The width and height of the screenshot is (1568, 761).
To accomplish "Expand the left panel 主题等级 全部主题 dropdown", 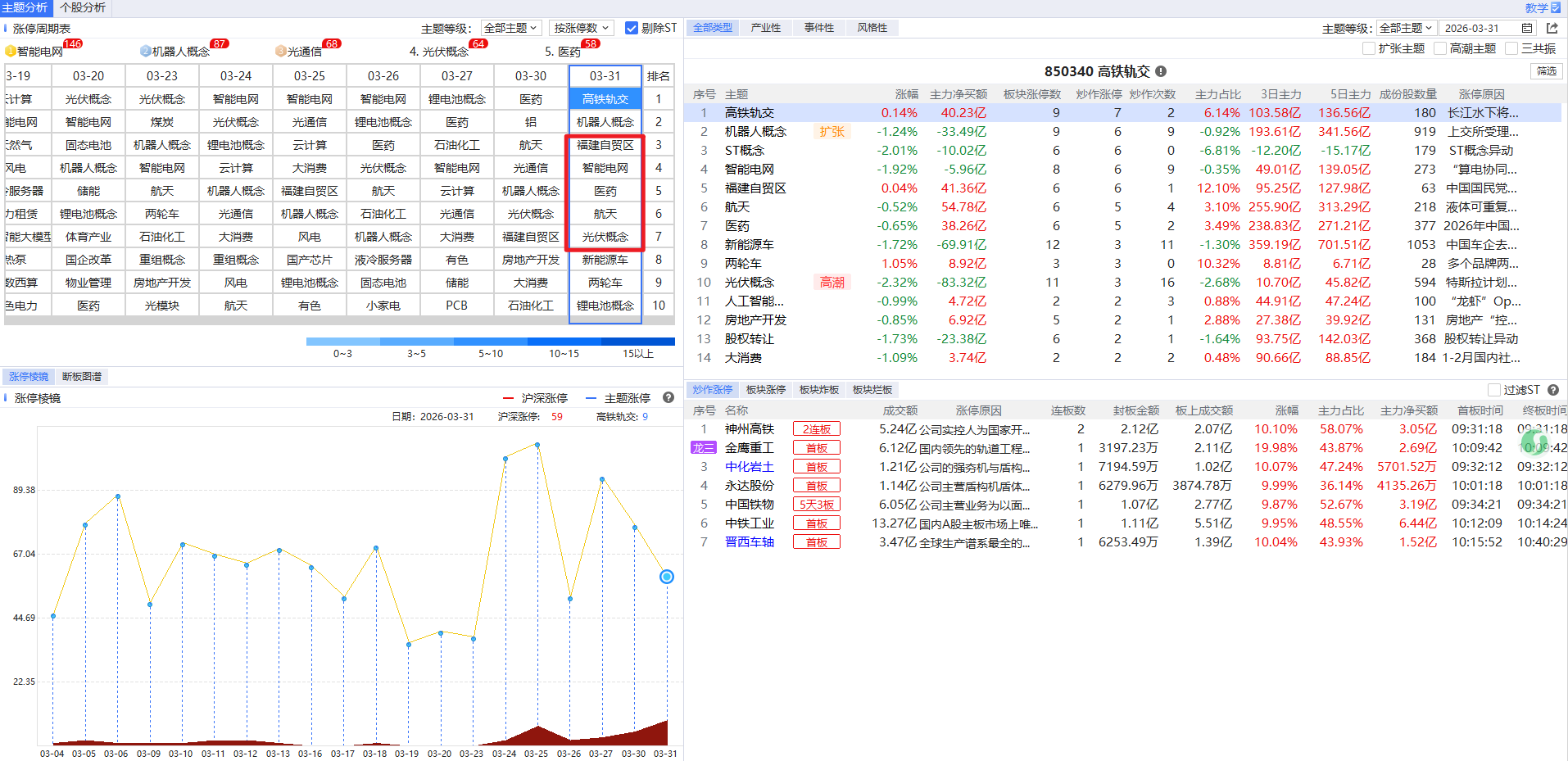I will [x=510, y=28].
